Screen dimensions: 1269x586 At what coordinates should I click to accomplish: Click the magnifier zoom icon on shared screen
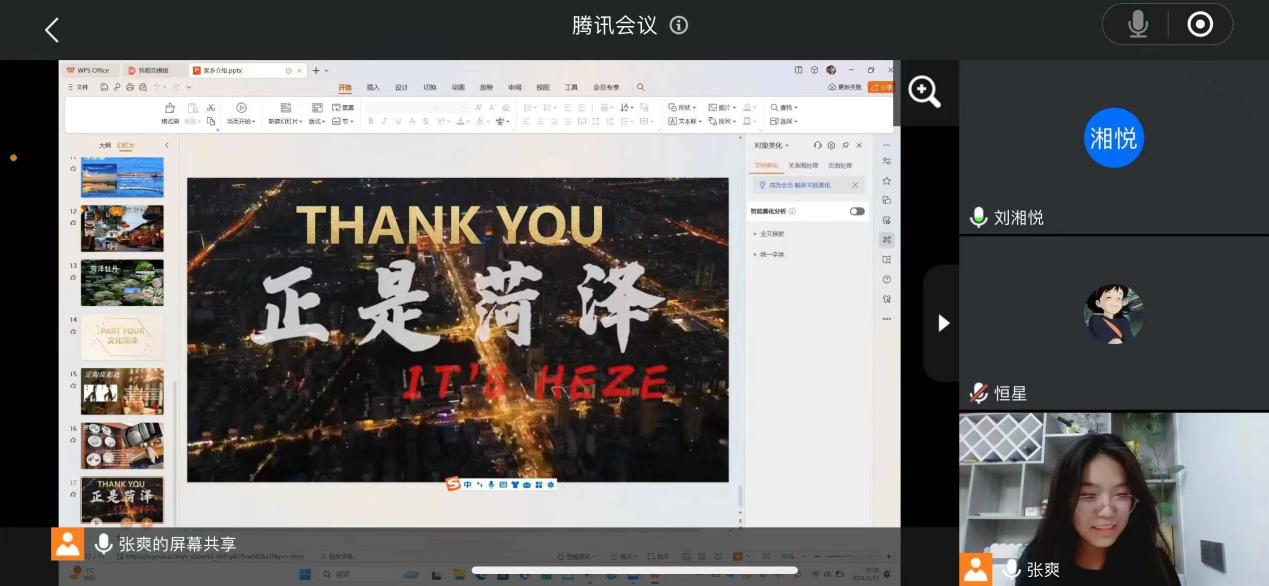(x=924, y=92)
